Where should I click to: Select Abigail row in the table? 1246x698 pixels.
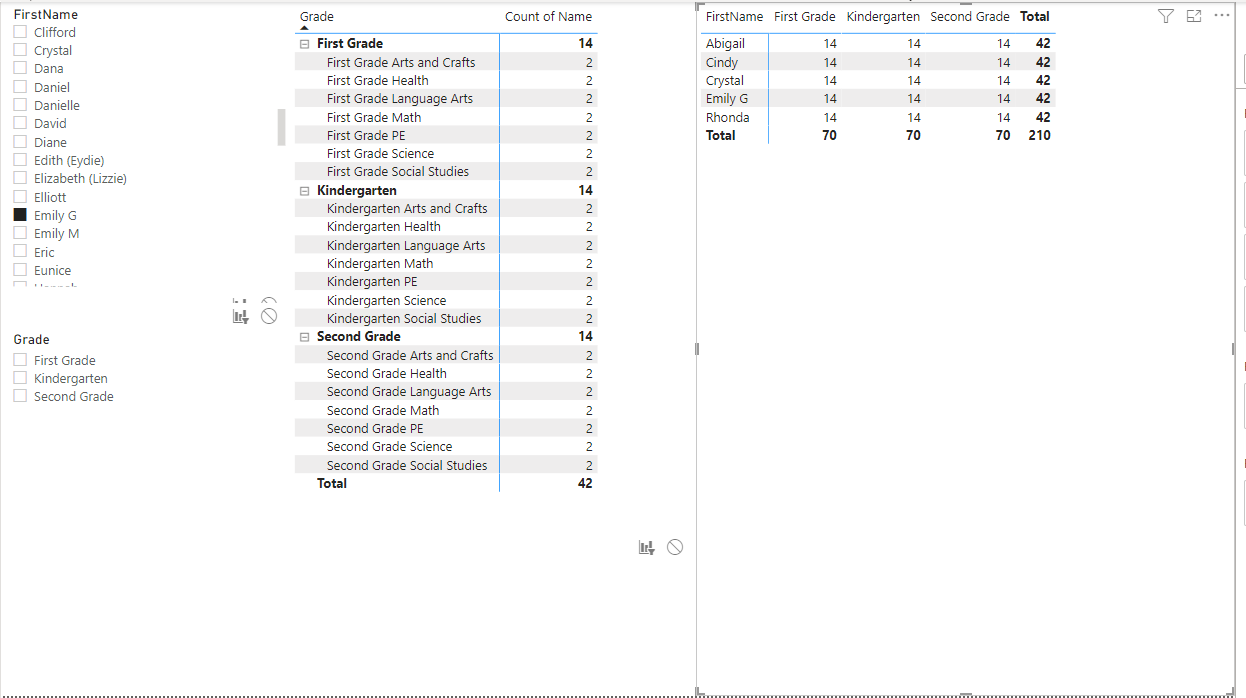point(878,44)
